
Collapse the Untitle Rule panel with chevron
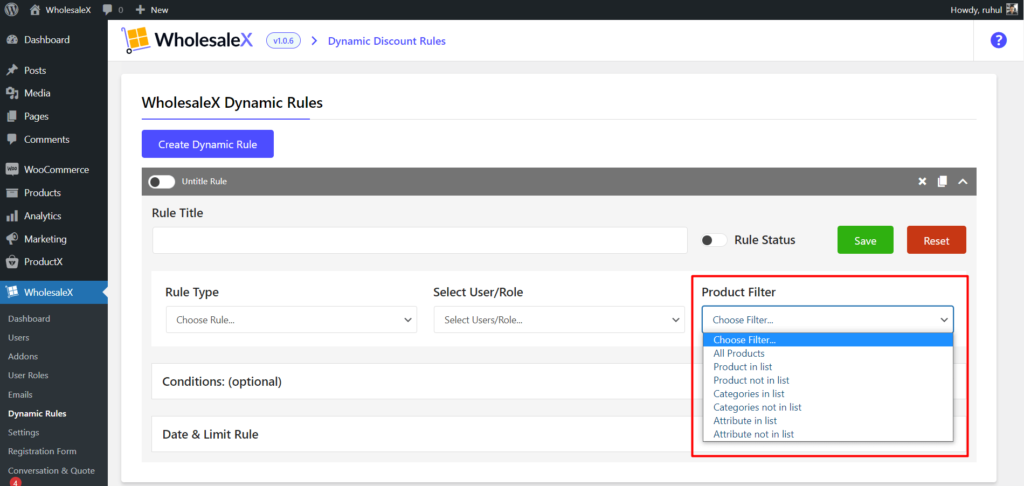tap(962, 181)
